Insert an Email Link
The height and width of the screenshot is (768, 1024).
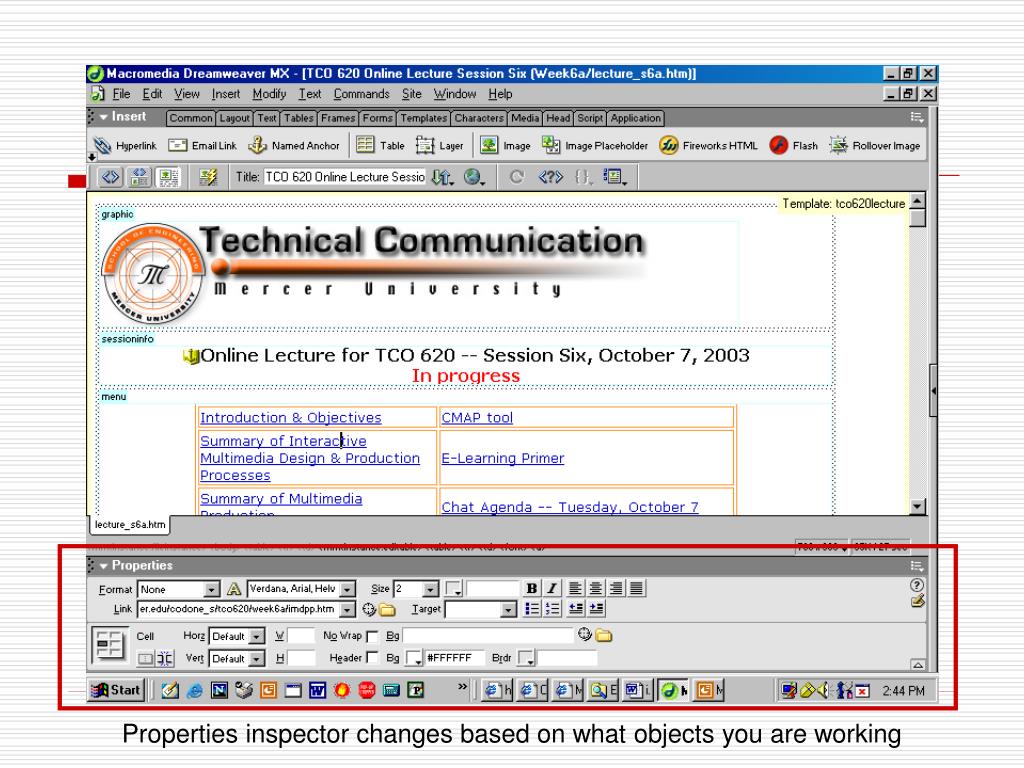pyautogui.click(x=202, y=146)
